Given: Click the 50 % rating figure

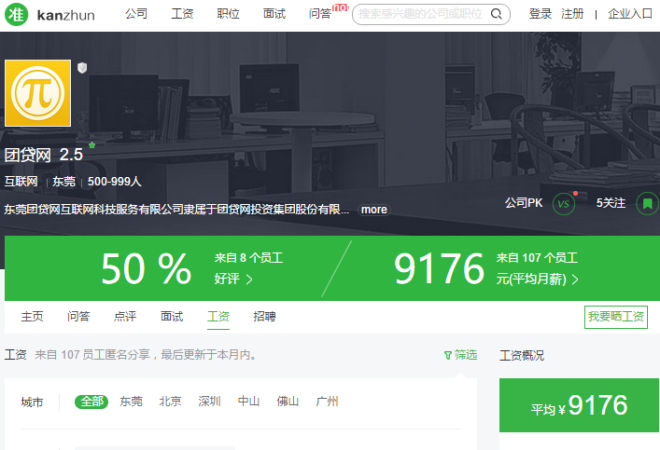Looking at the screenshot, I should pos(146,269).
